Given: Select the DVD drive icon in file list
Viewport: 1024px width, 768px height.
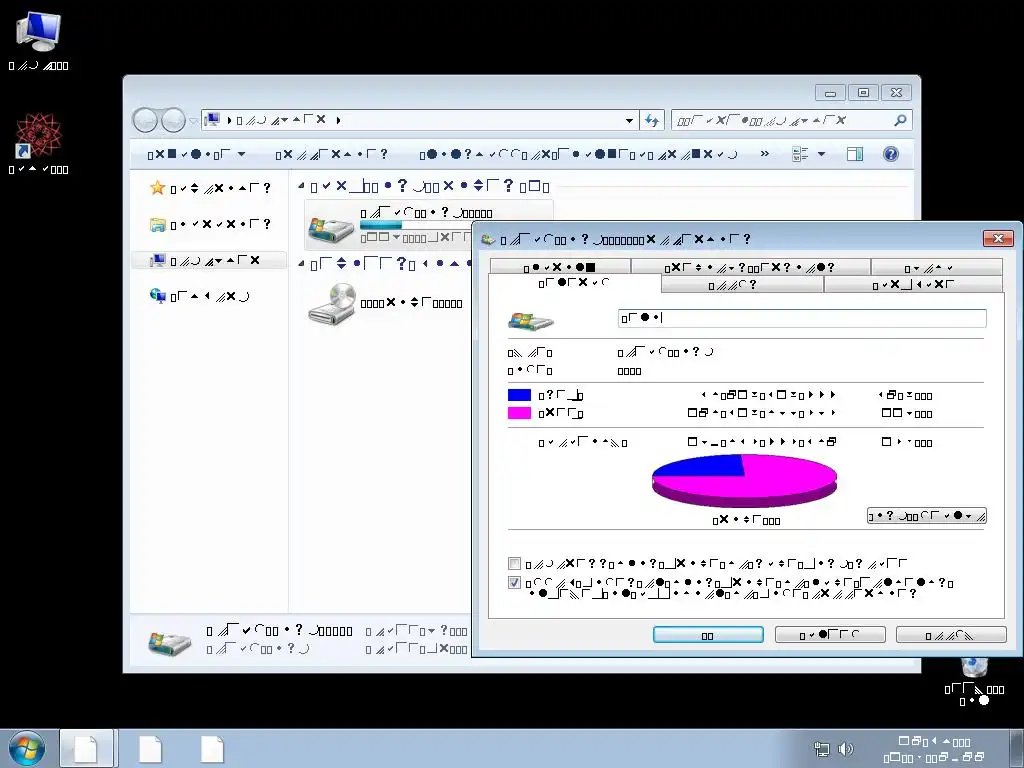Looking at the screenshot, I should coord(331,304).
